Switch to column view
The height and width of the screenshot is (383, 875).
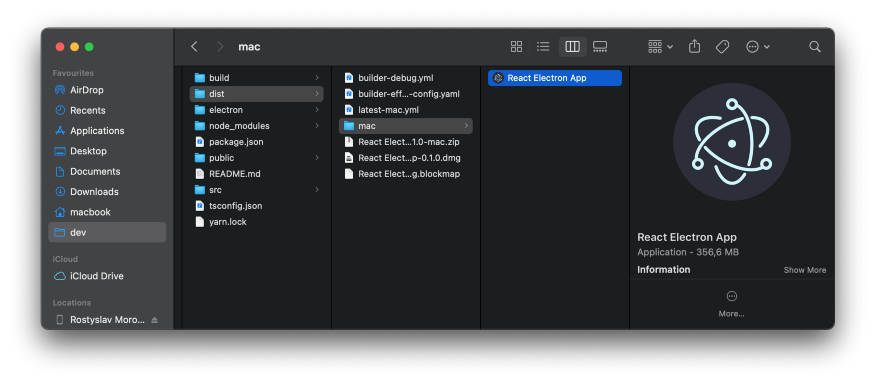coord(573,47)
